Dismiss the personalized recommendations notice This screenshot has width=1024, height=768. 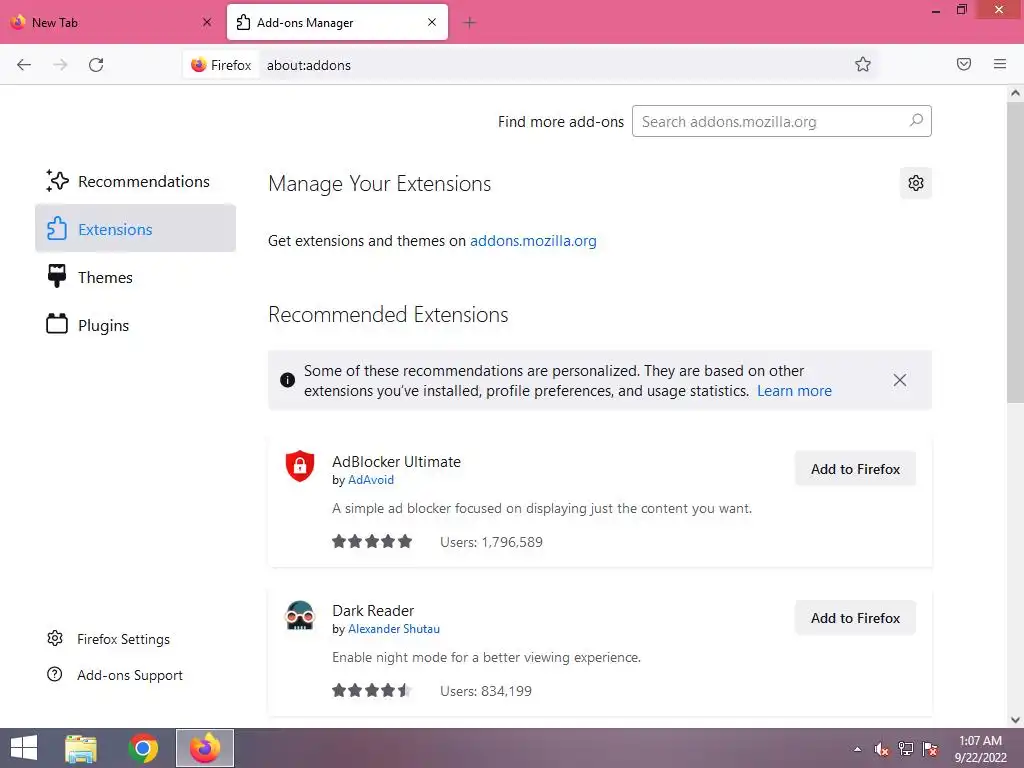899,380
